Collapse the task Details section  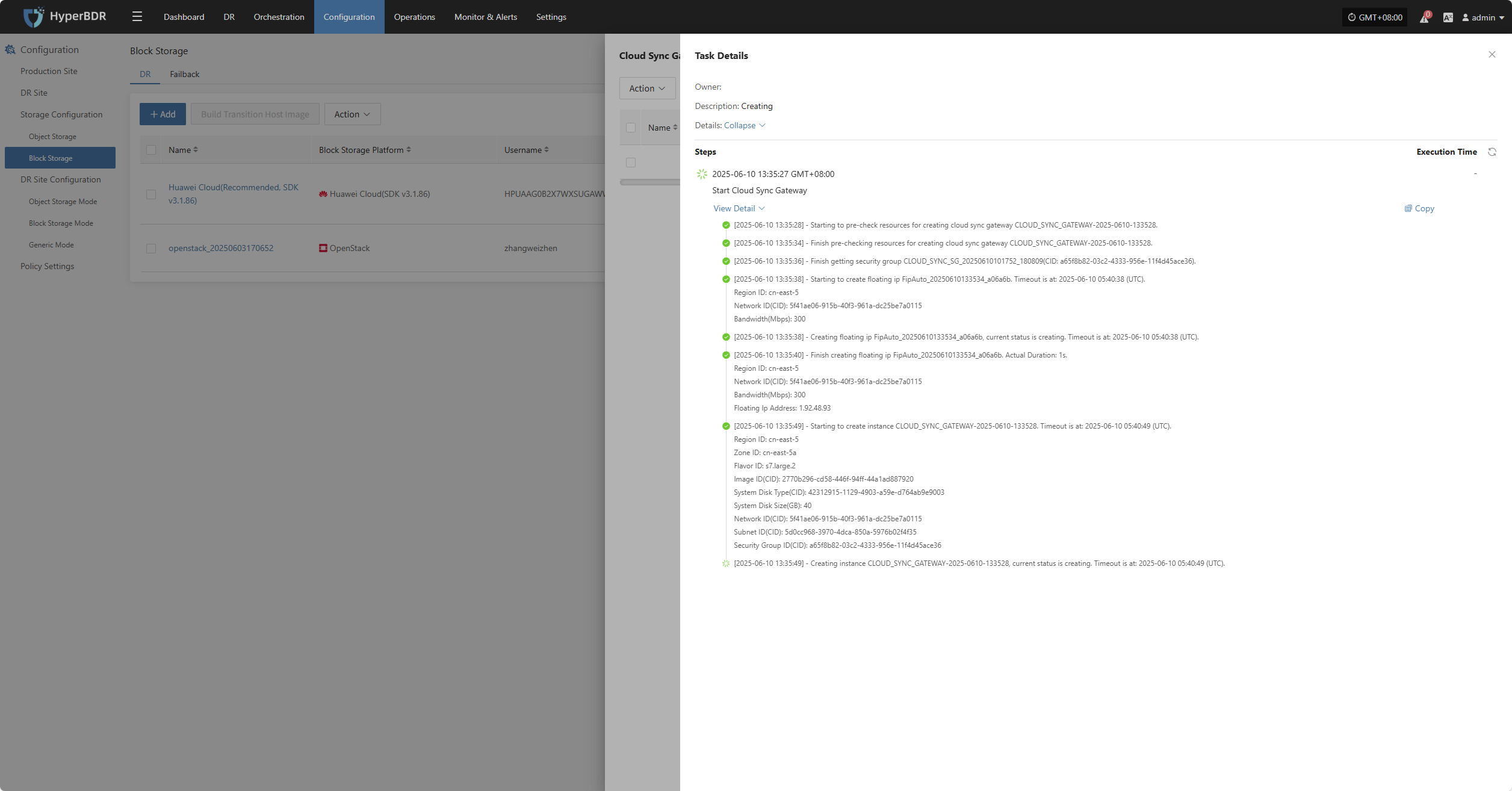pos(745,125)
